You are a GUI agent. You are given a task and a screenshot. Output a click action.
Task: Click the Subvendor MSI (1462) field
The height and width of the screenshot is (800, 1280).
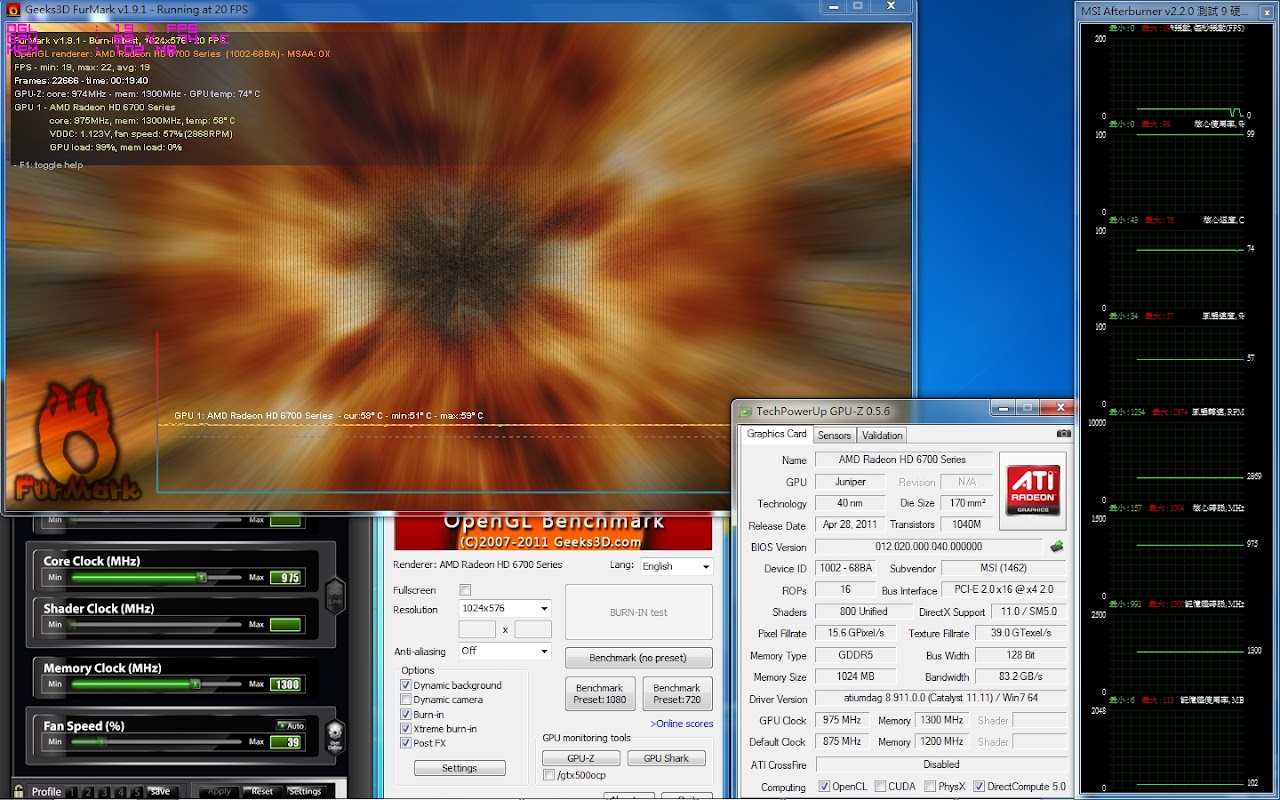pos(1004,568)
